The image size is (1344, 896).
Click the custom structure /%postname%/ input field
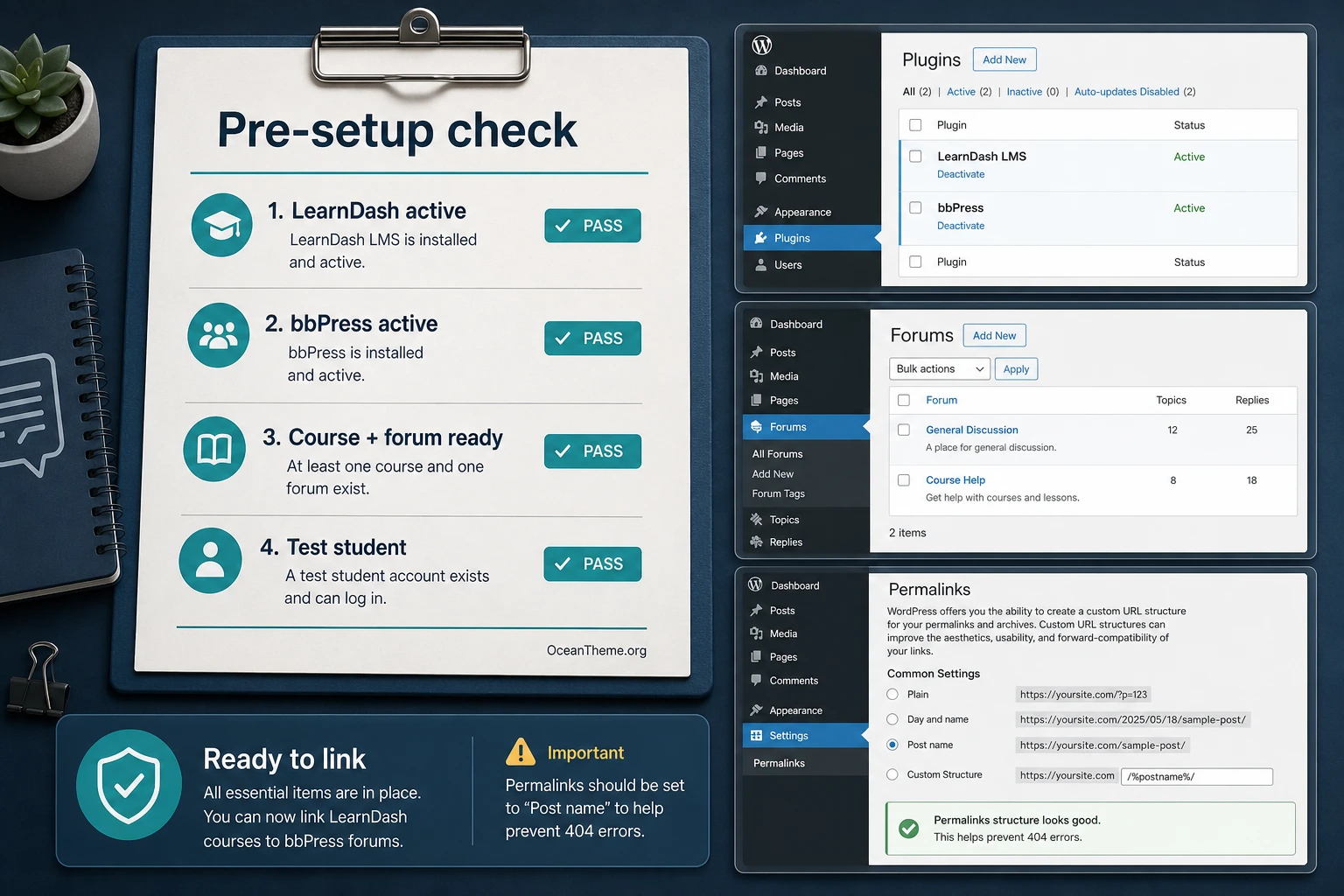pos(1197,776)
